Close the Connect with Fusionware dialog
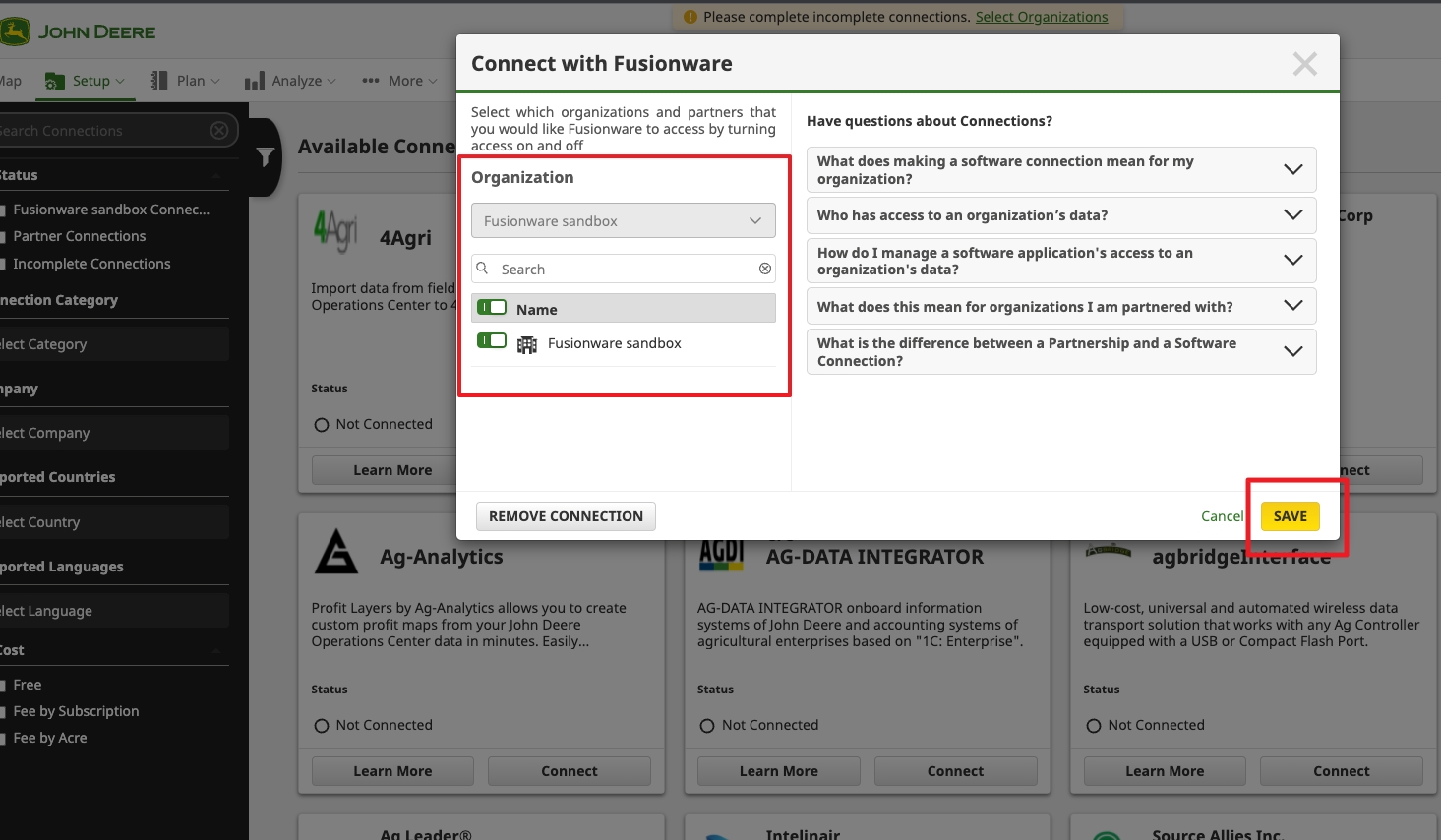The image size is (1441, 840). pos(1304,64)
